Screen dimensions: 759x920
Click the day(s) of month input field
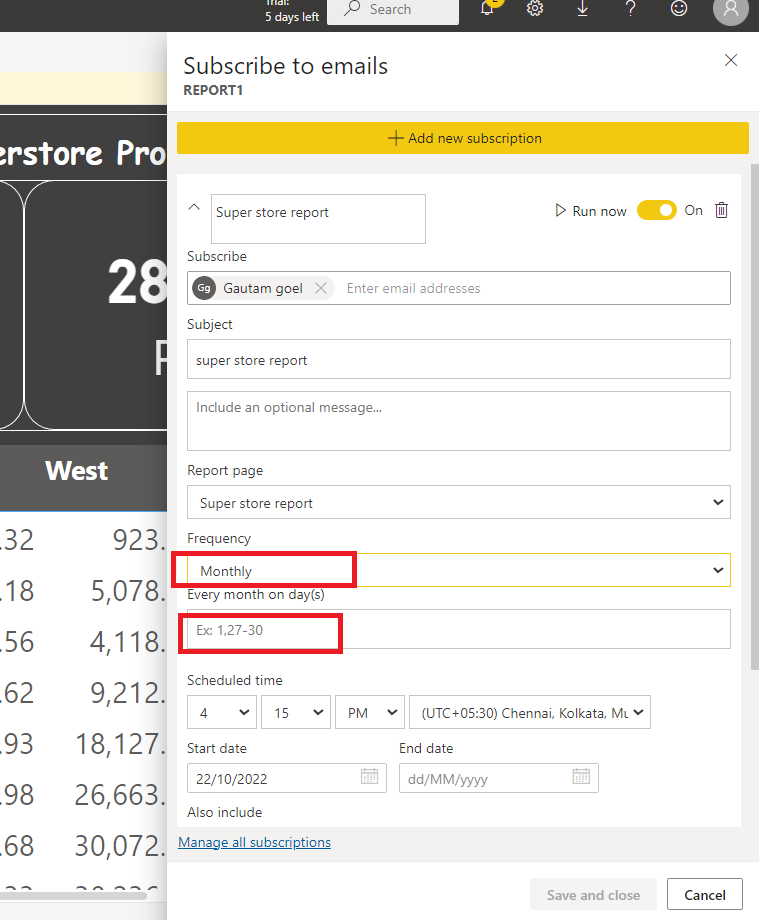[459, 629]
